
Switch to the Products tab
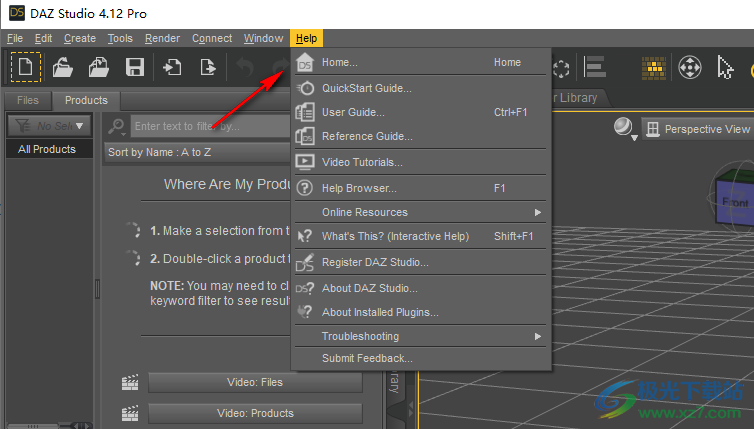[x=86, y=101]
